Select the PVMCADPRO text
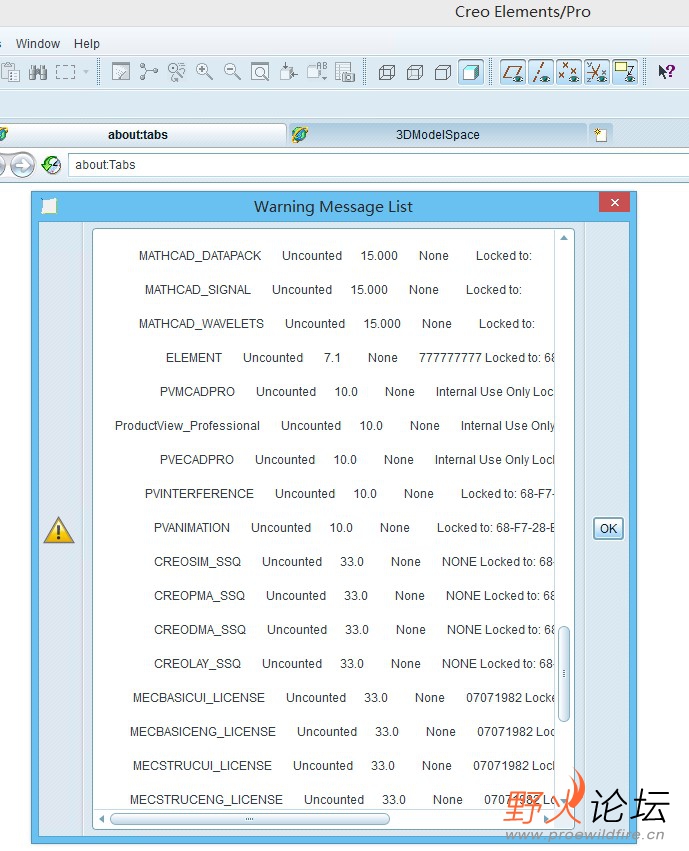The image size is (689, 851). pyautogui.click(x=197, y=392)
